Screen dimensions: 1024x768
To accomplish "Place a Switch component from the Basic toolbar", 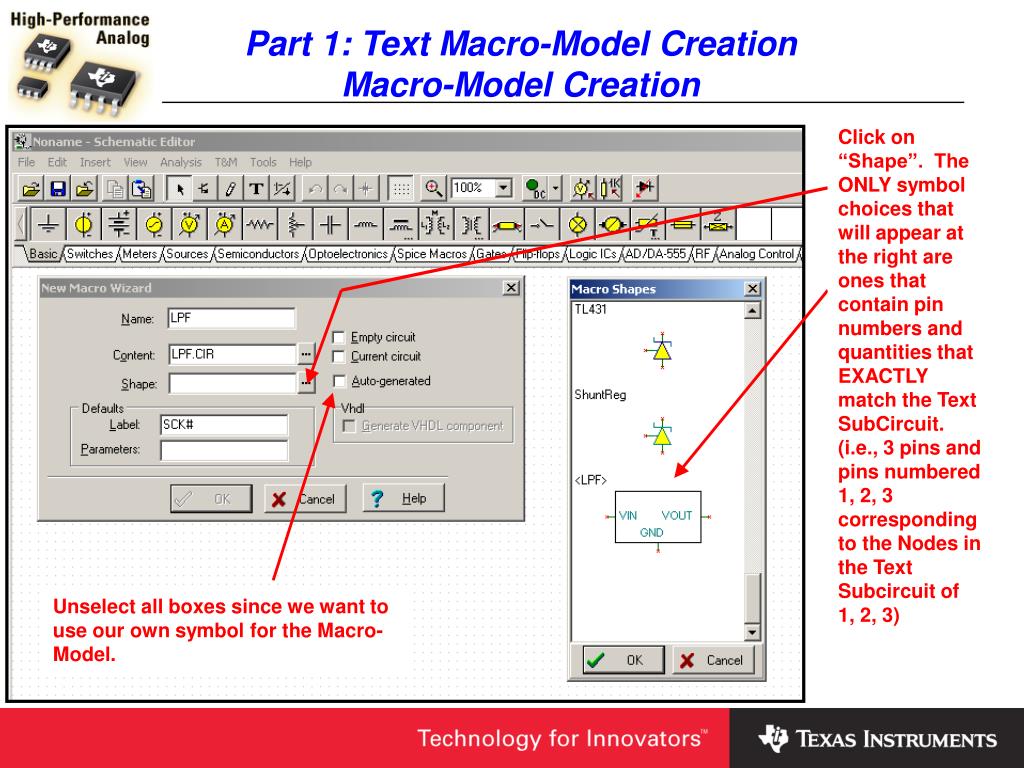I will [542, 225].
